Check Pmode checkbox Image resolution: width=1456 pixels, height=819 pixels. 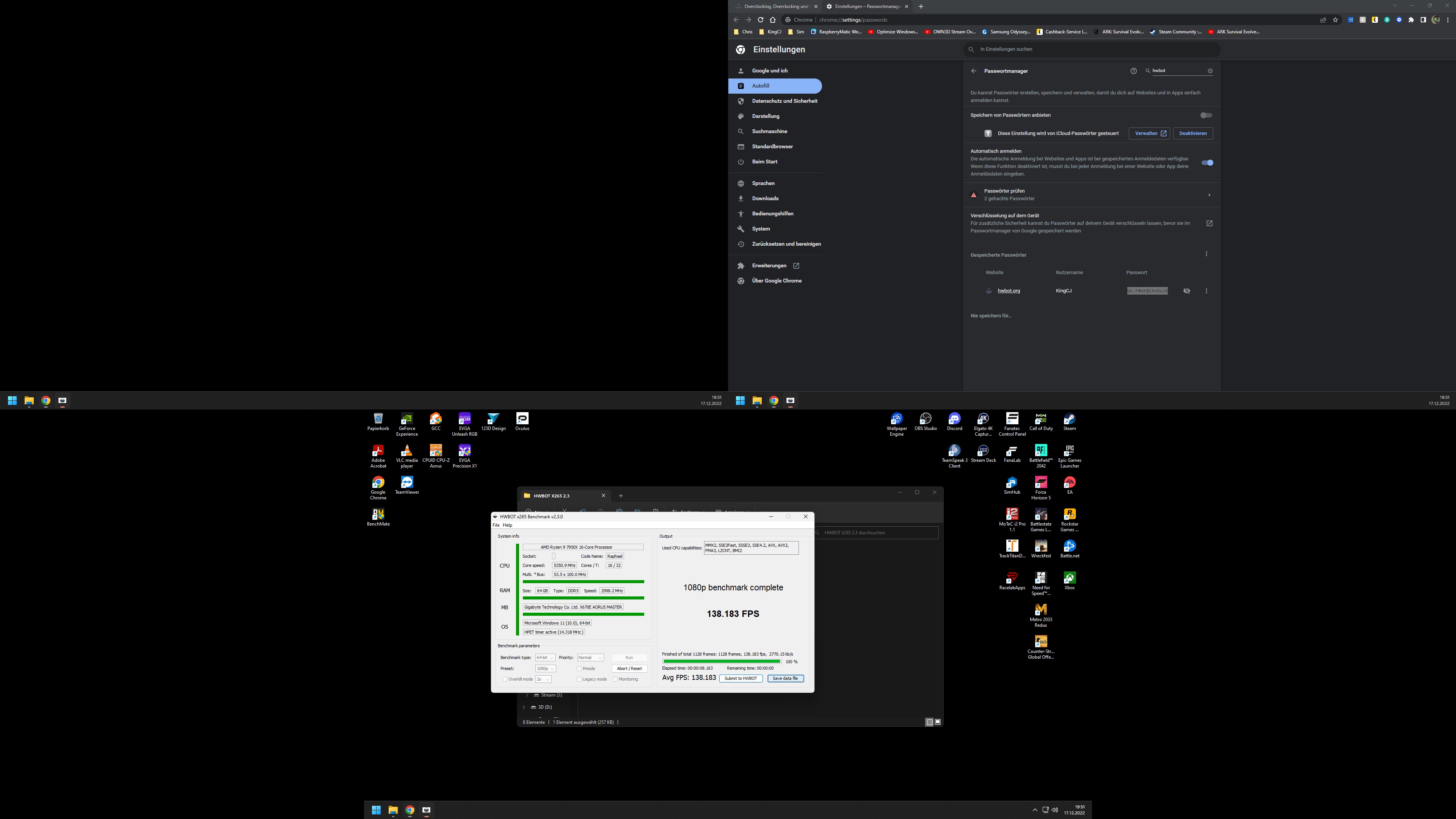(579, 668)
